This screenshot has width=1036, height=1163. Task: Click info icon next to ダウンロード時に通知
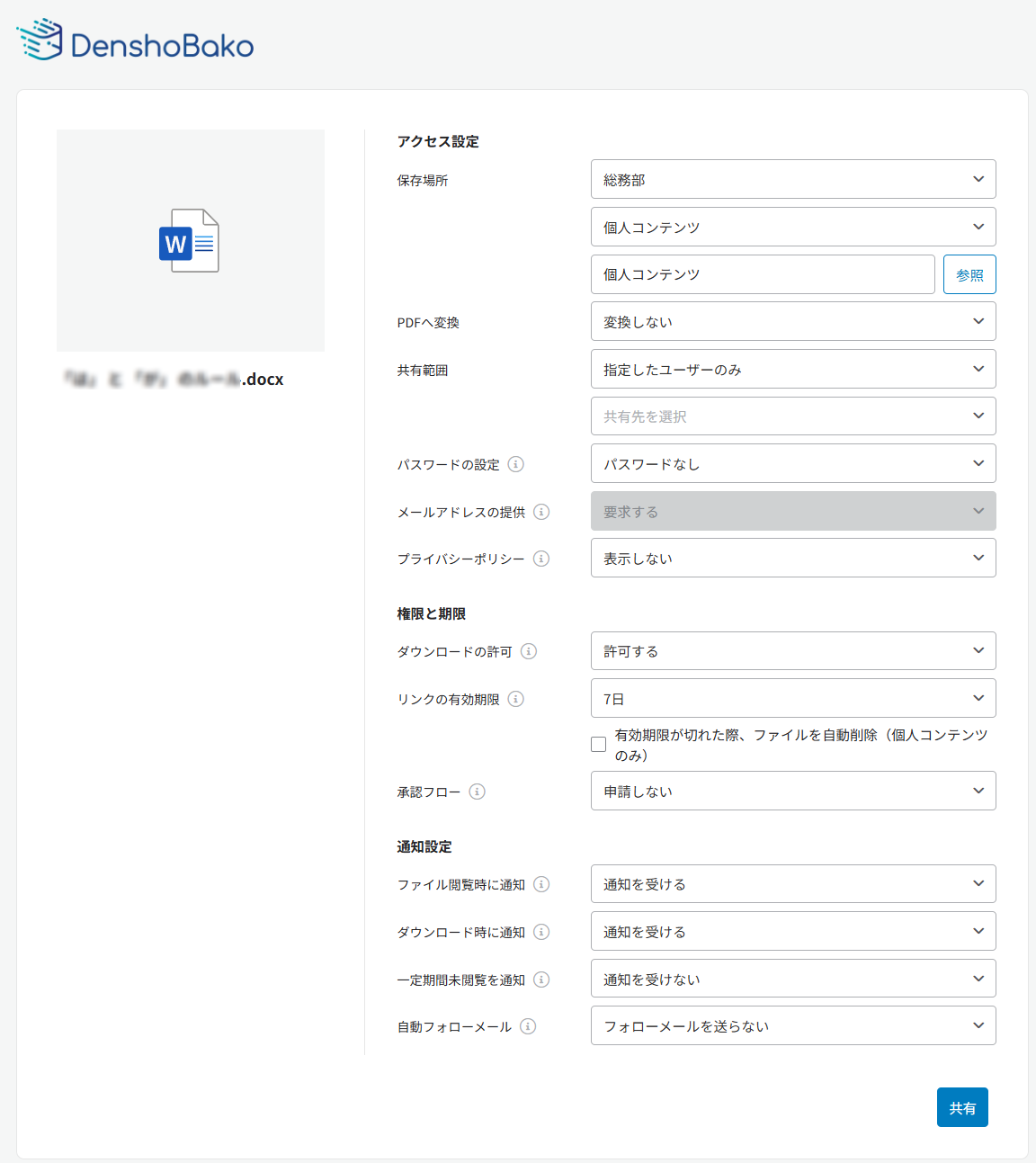pyautogui.click(x=541, y=932)
